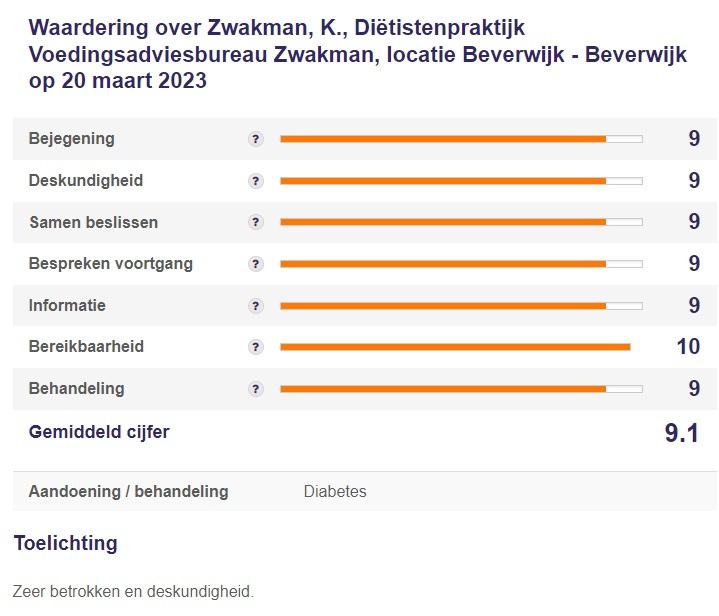
Task: Click the question mark beside Bereikbaarheid
Action: pos(256,347)
